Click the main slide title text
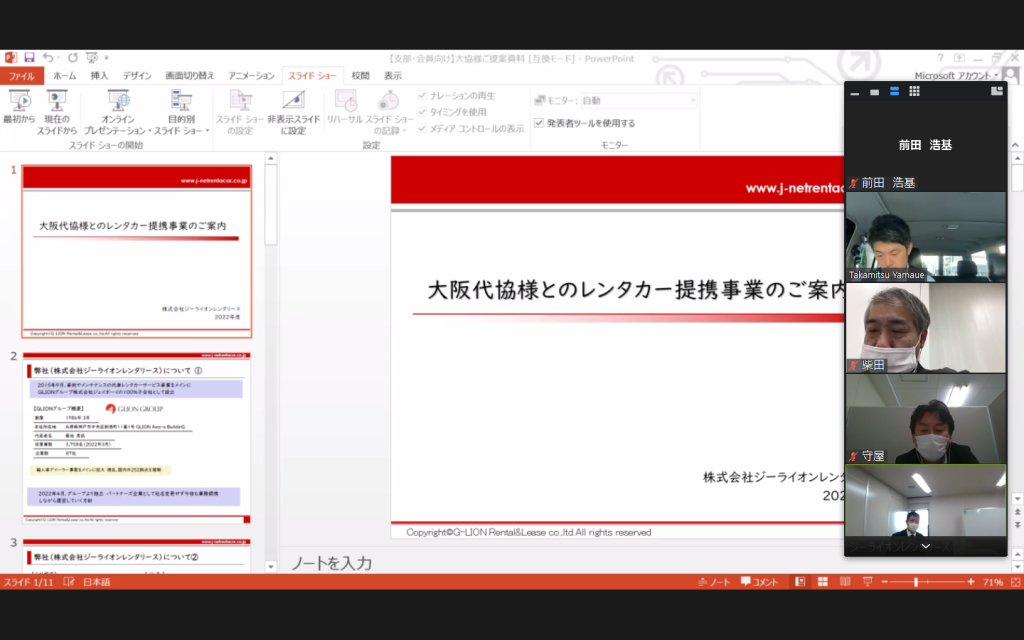Screen dimensions: 1024x640 click(x=635, y=290)
